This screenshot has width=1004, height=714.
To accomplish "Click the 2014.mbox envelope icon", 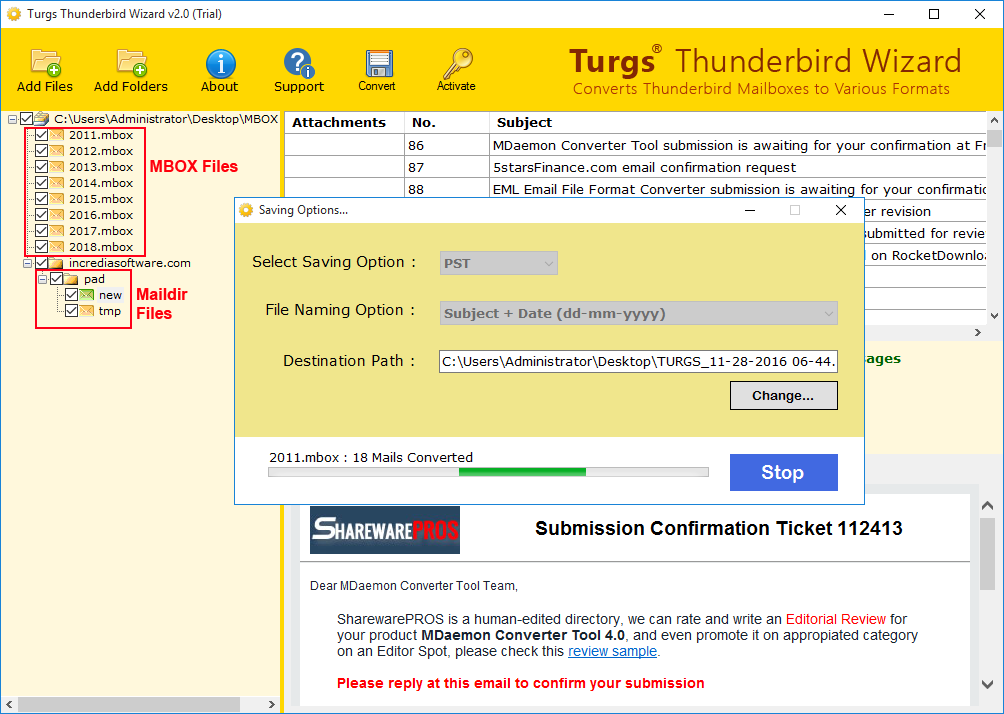I will (x=57, y=183).
